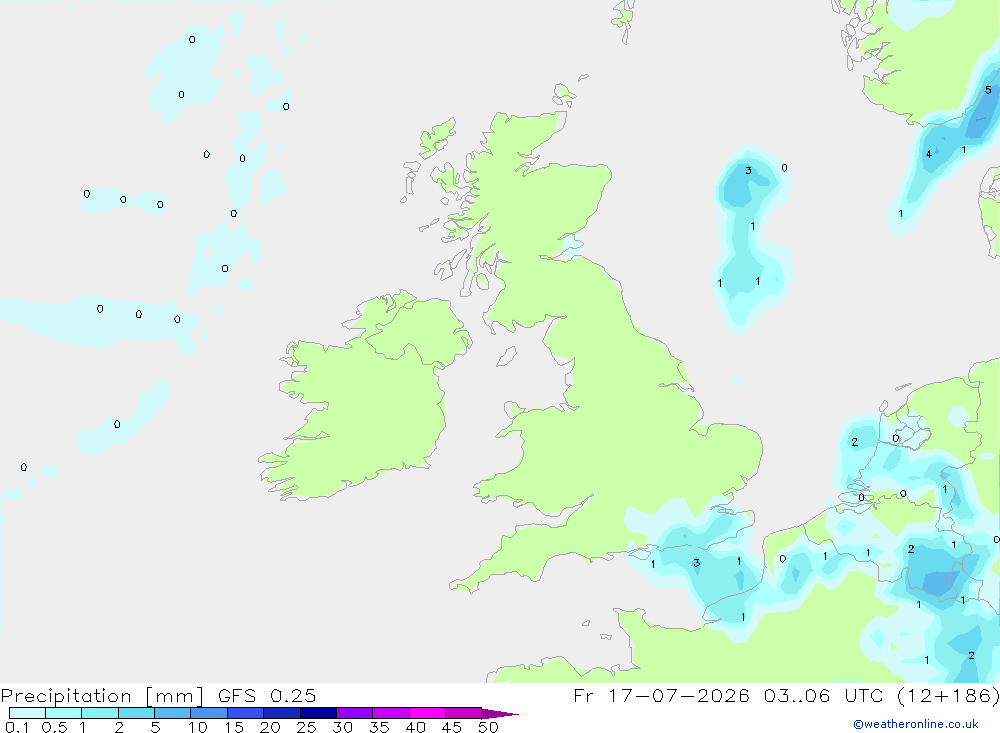
Task: Click North Sea rain value 3 east of Scotland
Action: pyautogui.click(x=748, y=170)
